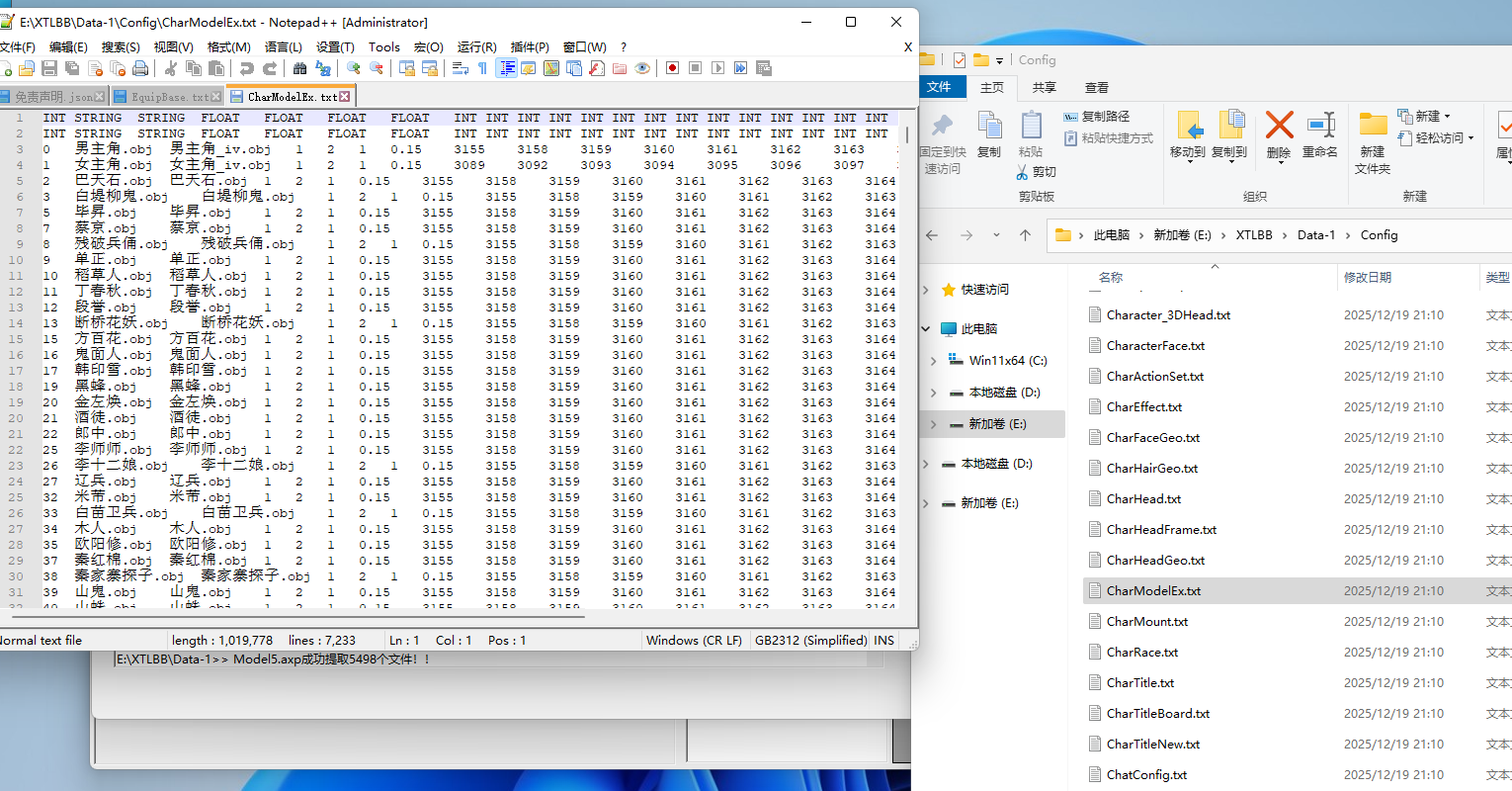
Task: Click the Save icon in Notepad++ toolbar
Action: coord(48,68)
